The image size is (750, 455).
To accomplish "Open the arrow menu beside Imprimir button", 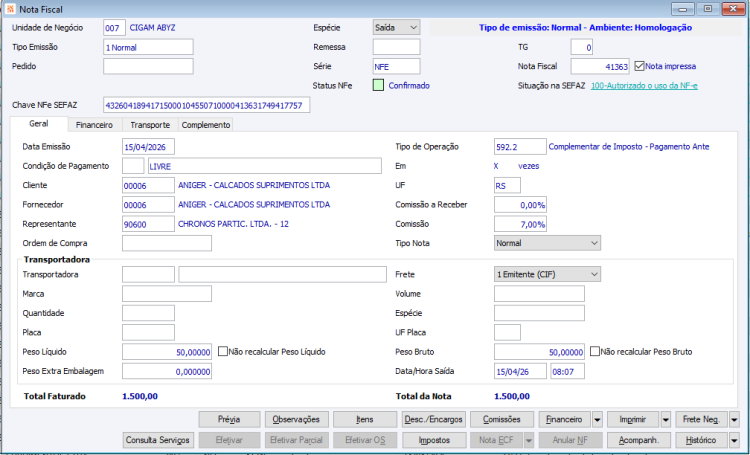I will pos(665,420).
